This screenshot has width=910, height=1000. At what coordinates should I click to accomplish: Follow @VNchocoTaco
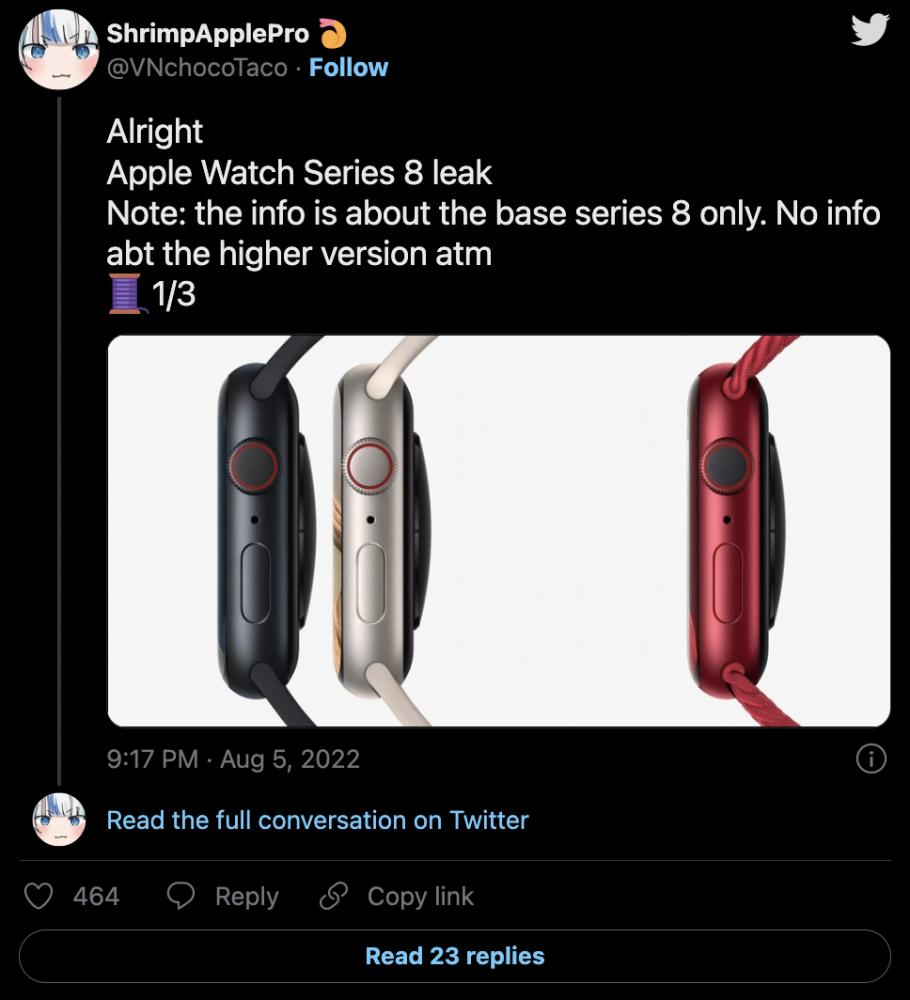[348, 67]
